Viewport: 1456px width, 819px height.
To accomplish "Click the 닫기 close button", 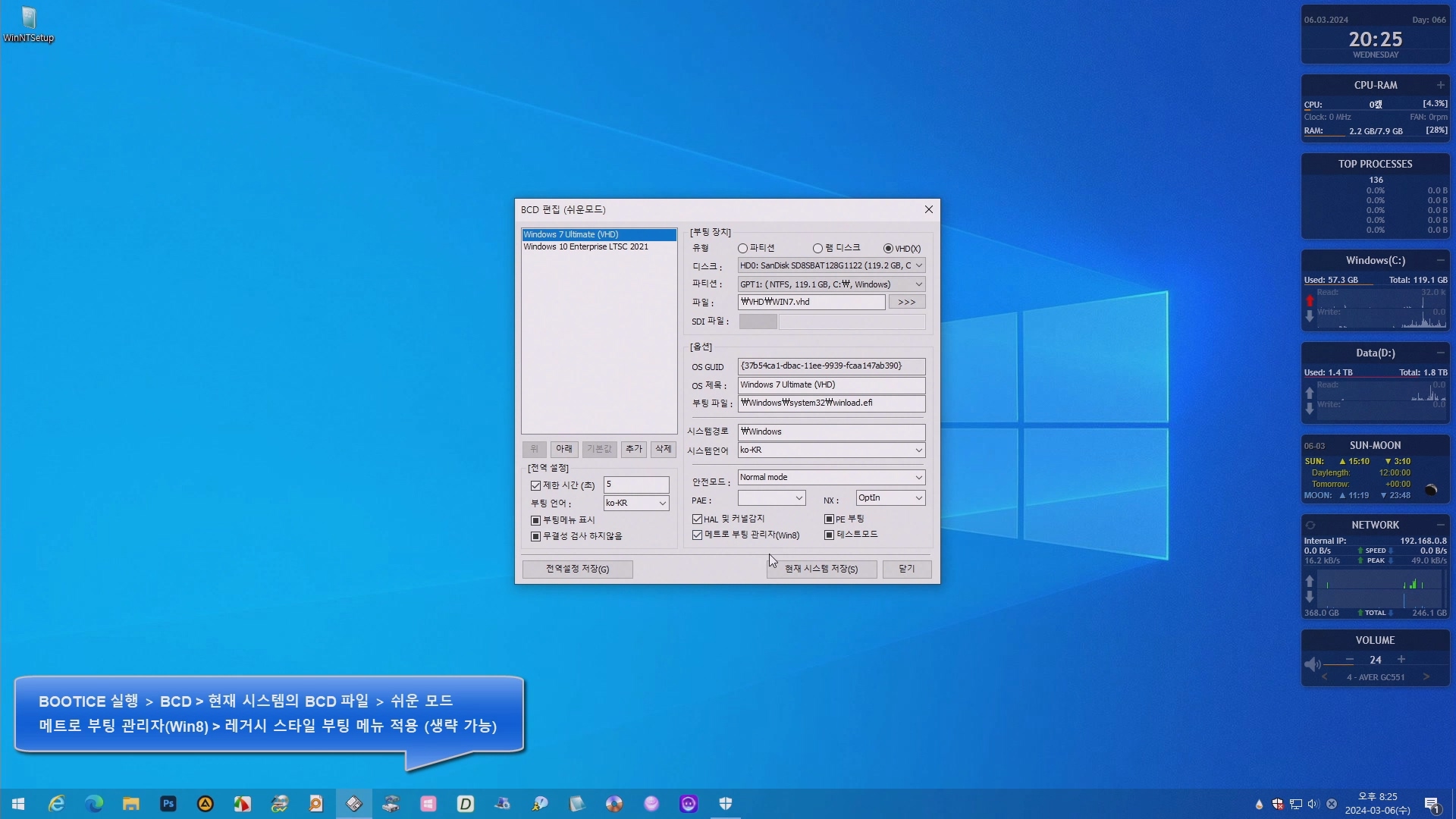I will click(x=907, y=570).
